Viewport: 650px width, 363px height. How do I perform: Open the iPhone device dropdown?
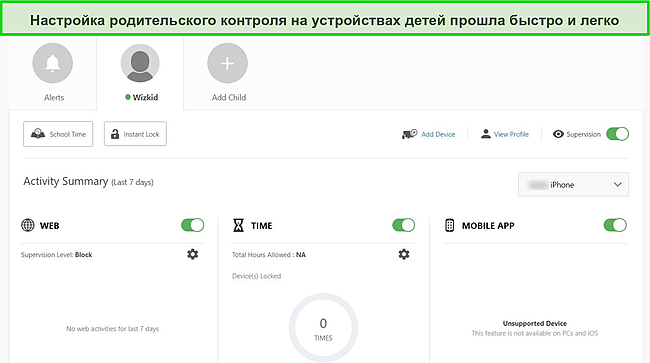click(x=573, y=184)
